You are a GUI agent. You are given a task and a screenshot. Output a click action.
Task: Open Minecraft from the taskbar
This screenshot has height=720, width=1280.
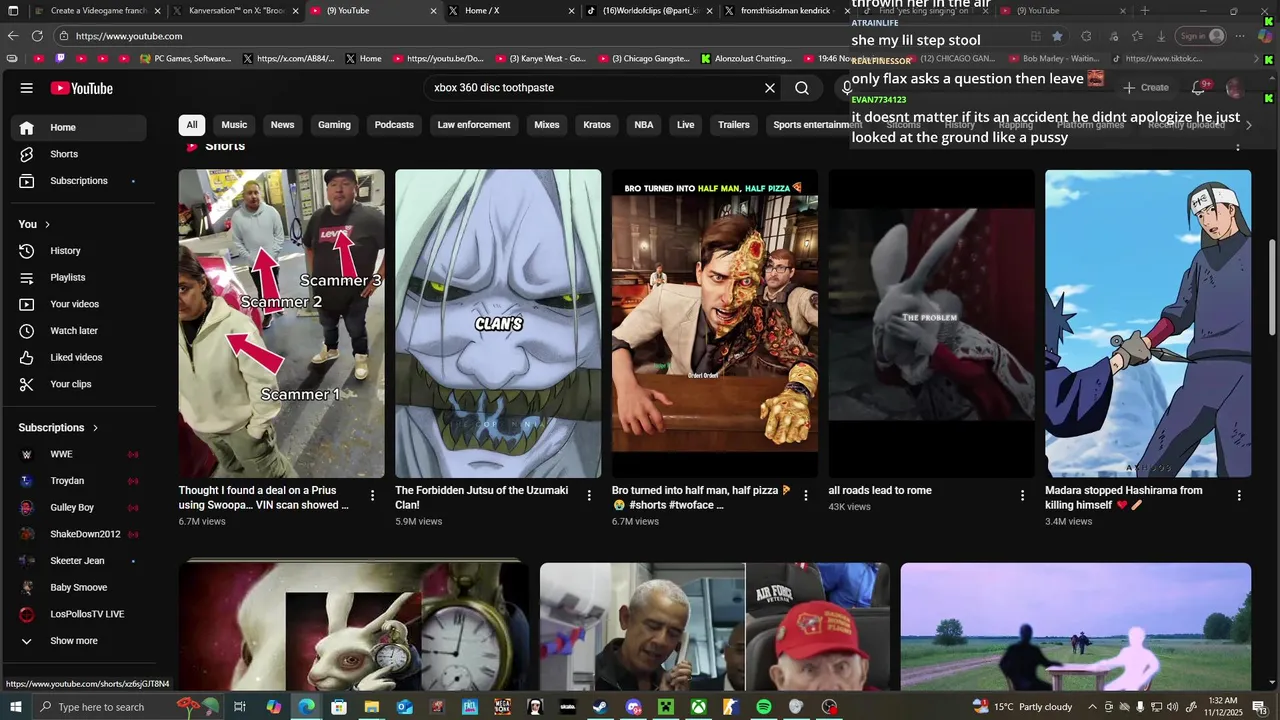[666, 707]
